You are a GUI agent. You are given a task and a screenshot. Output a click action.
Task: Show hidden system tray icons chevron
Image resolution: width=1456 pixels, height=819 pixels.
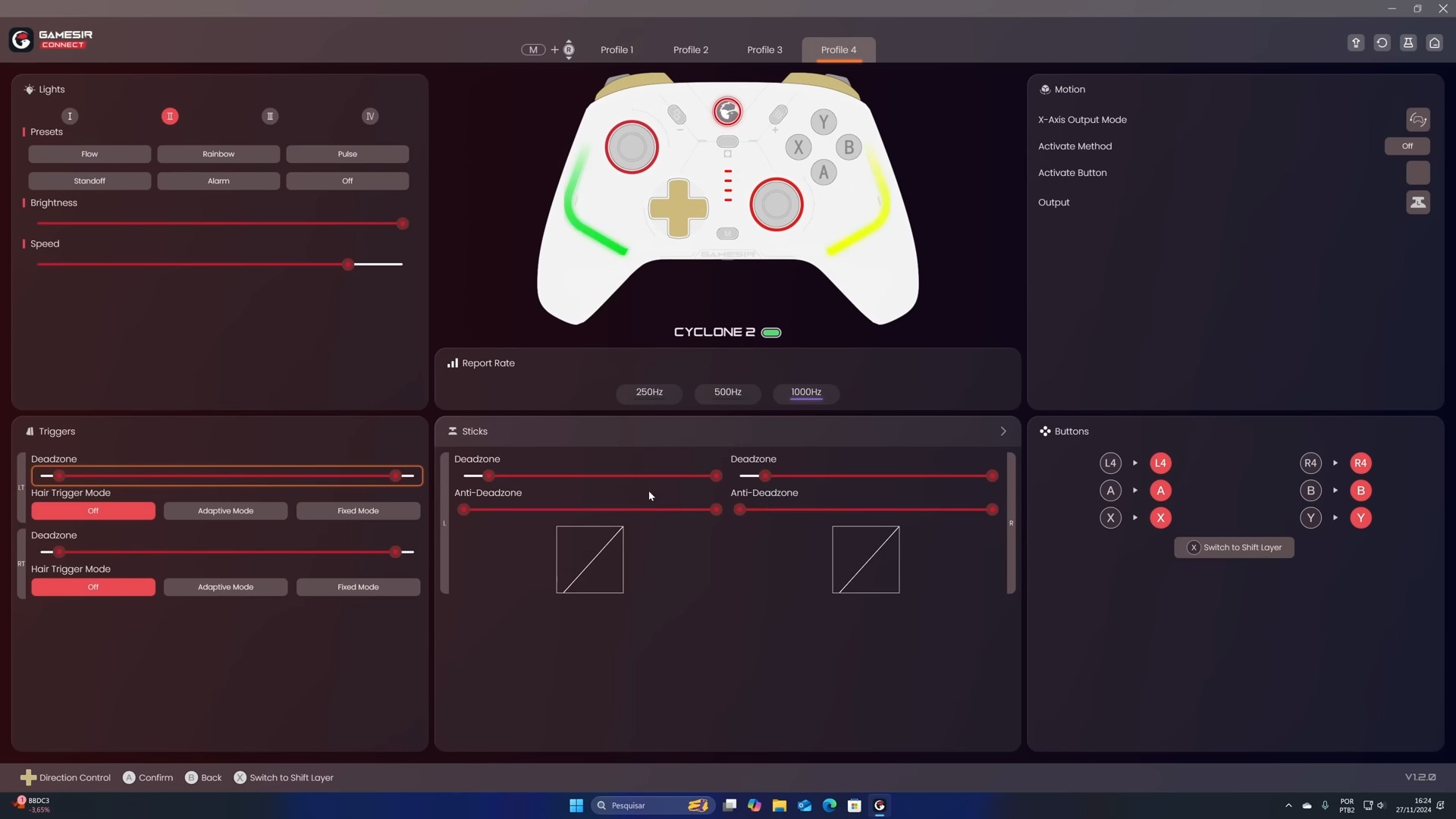click(x=1288, y=805)
